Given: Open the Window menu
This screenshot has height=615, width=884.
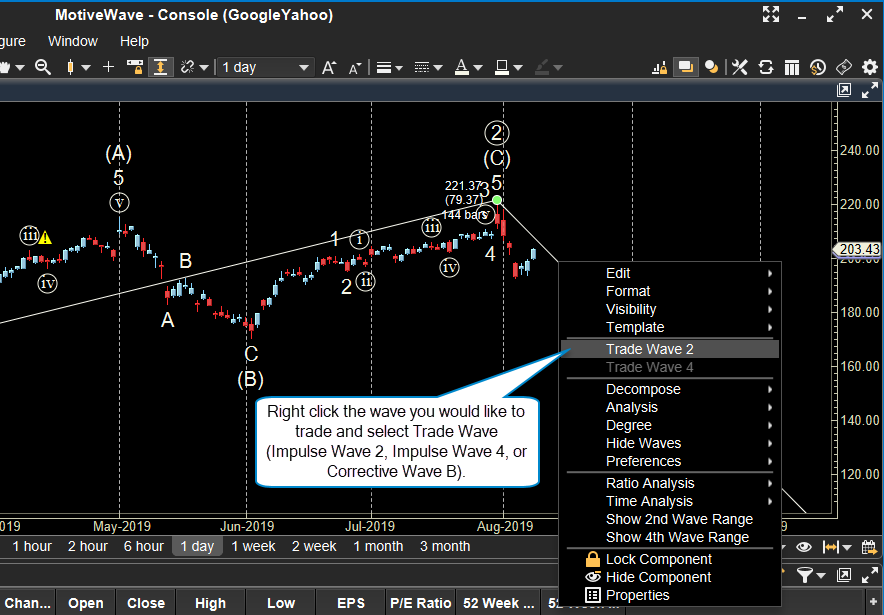Looking at the screenshot, I should [x=73, y=41].
